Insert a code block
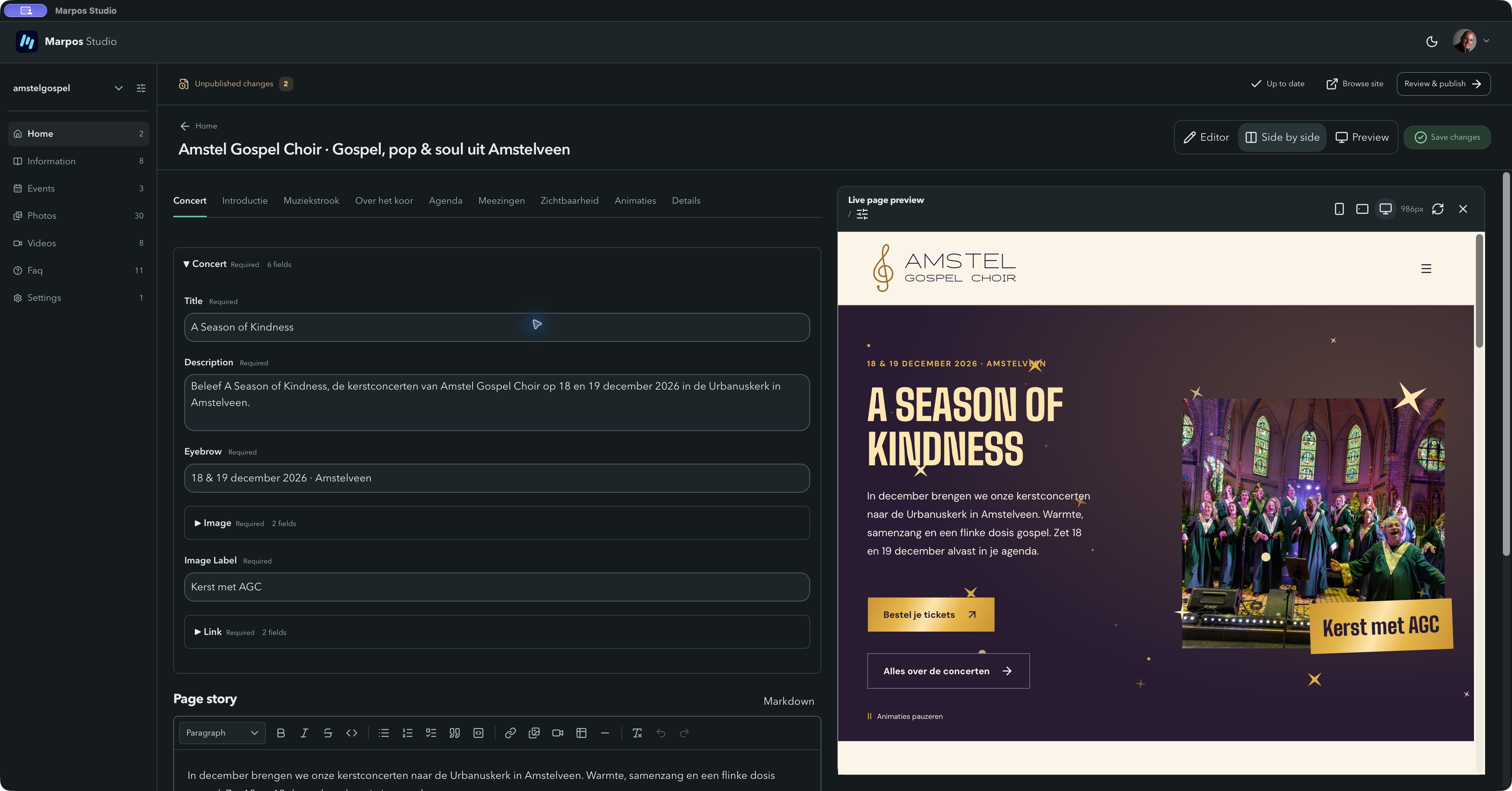The height and width of the screenshot is (791, 1512). 478,733
